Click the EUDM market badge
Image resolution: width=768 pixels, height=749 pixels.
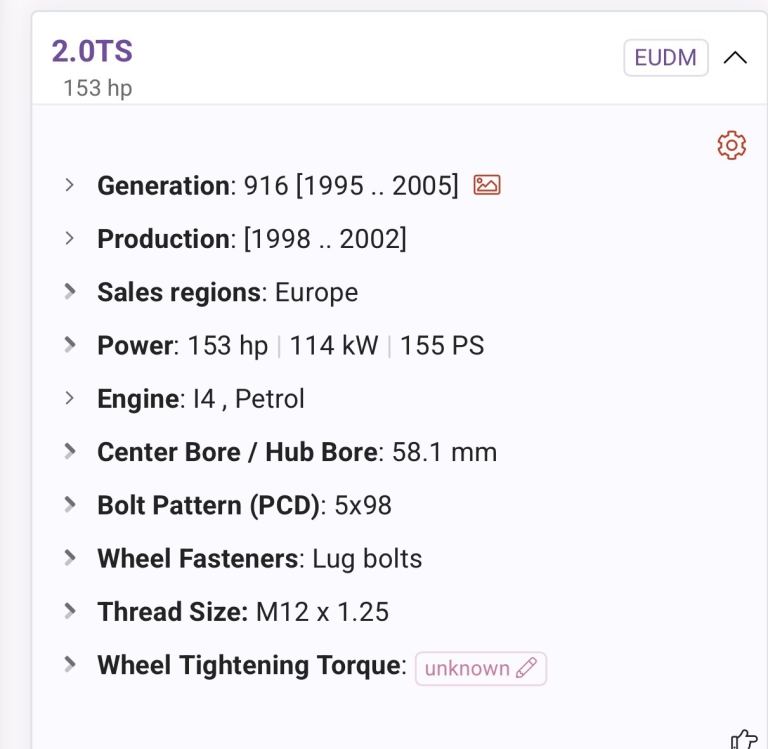tap(666, 58)
